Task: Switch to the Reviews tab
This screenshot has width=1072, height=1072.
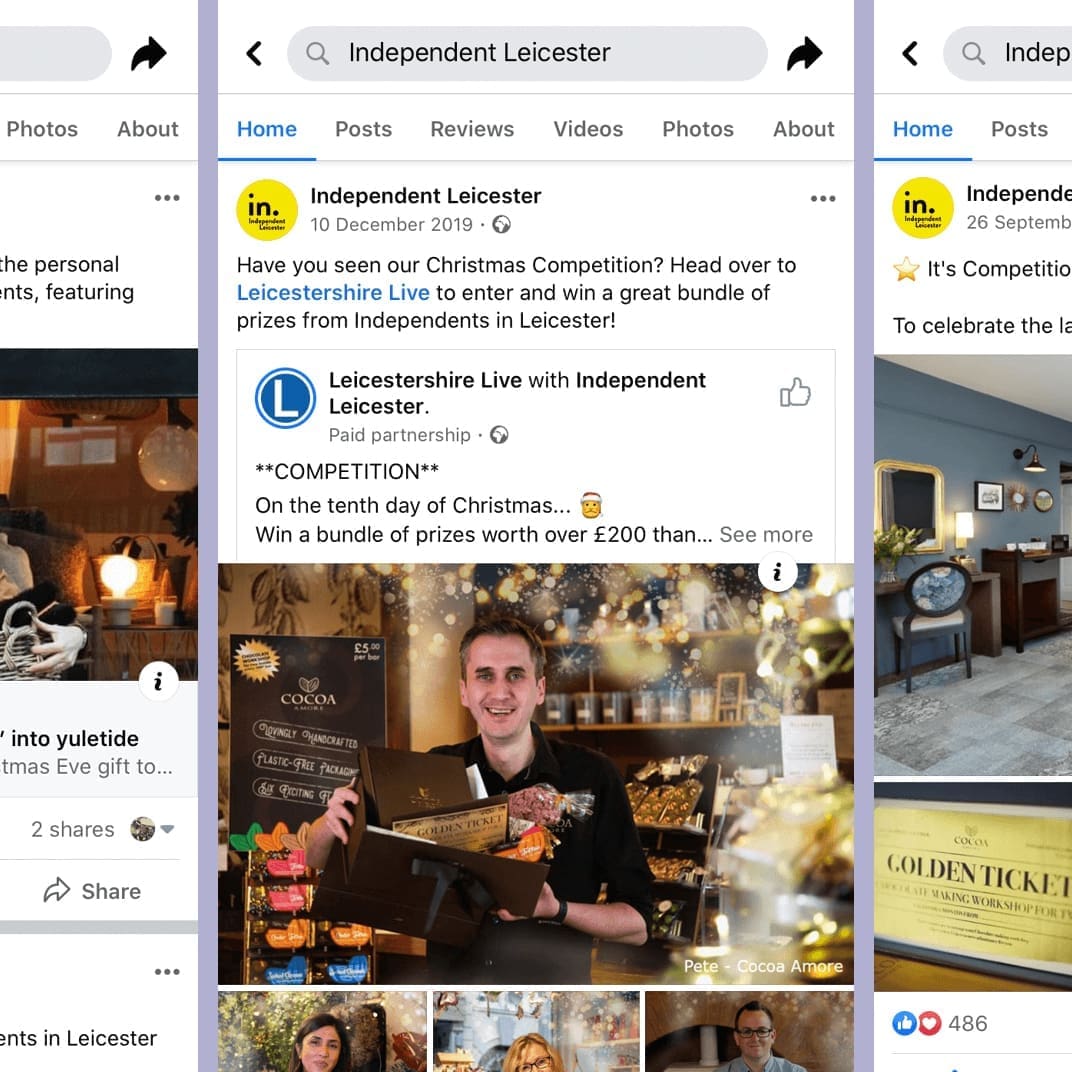Action: 472,129
